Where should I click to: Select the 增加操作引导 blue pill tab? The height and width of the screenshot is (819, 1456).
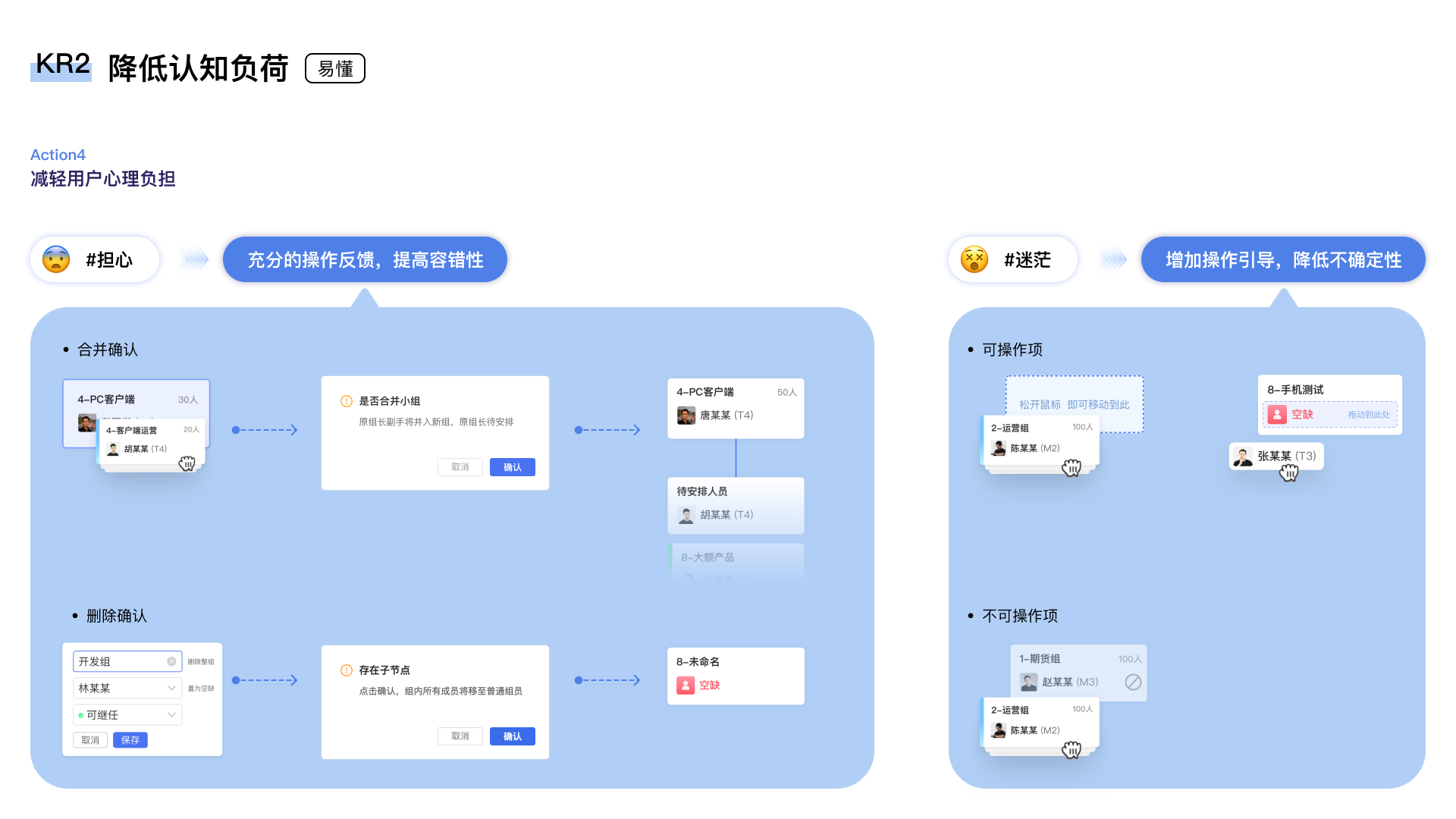point(1283,259)
